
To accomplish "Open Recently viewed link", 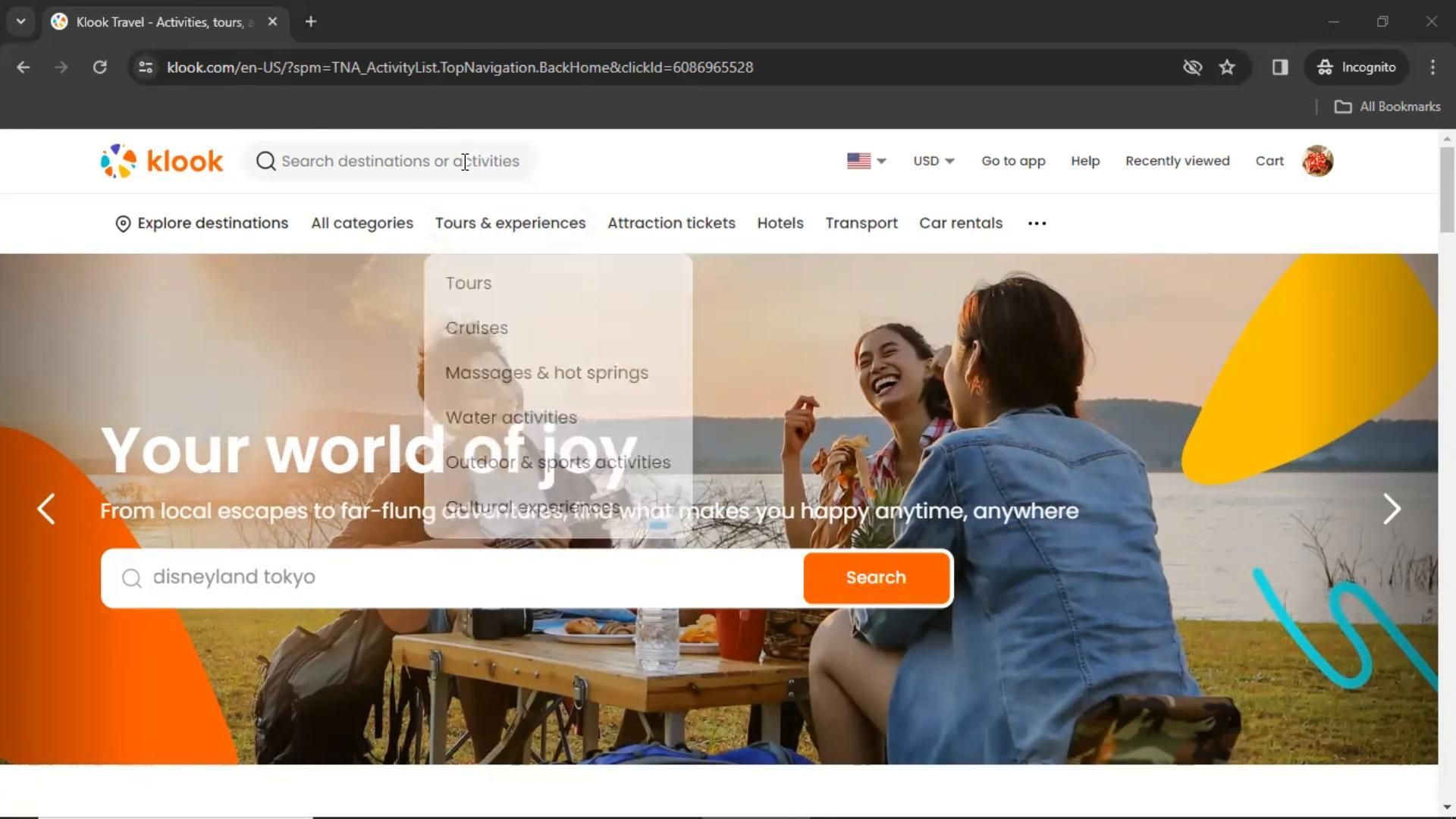I will tap(1177, 161).
